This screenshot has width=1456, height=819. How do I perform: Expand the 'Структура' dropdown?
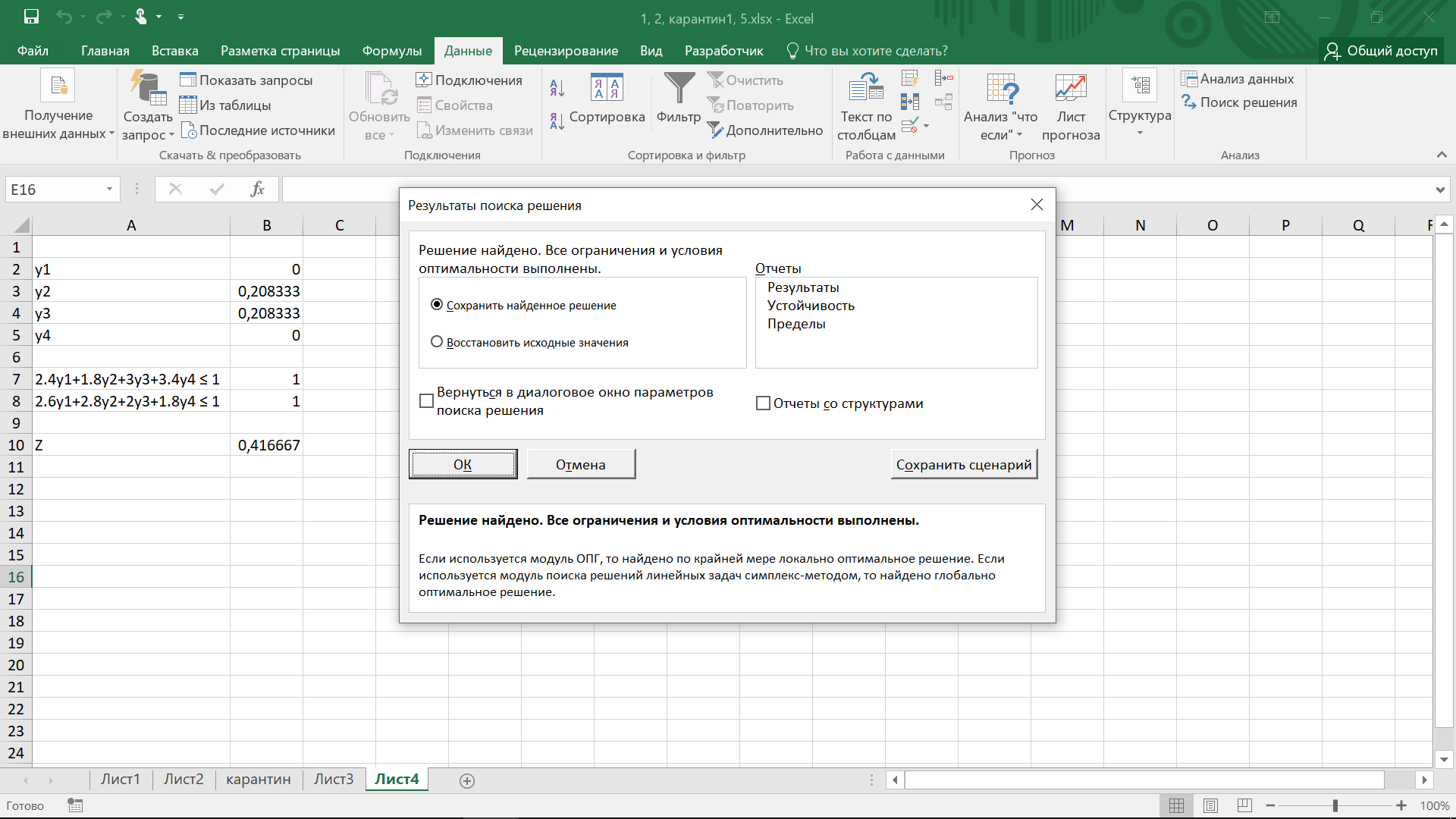[x=1140, y=133]
